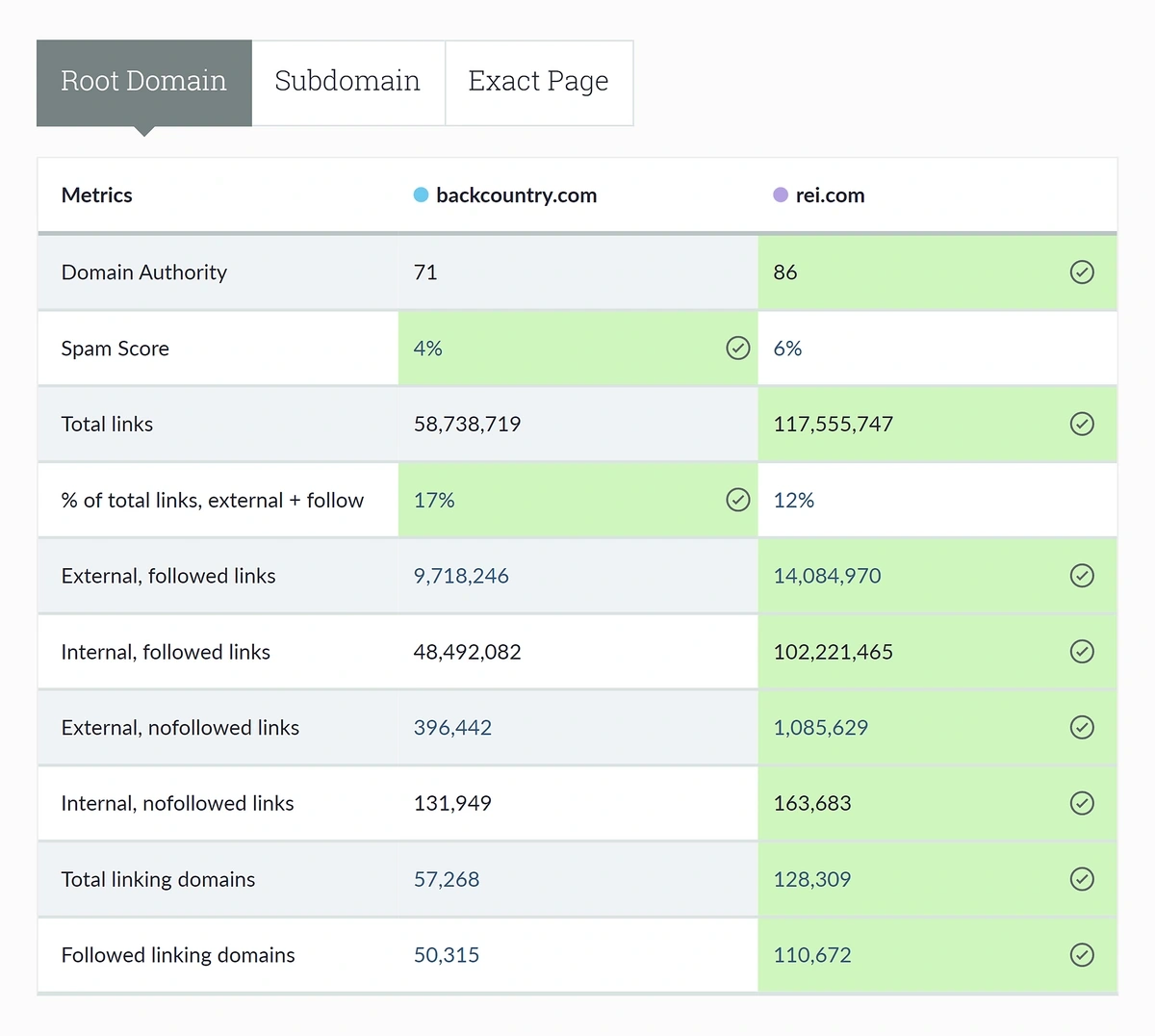This screenshot has width=1155, height=1036.
Task: Click the checkmark icon next to 14,084,970
Action: coord(1082,576)
